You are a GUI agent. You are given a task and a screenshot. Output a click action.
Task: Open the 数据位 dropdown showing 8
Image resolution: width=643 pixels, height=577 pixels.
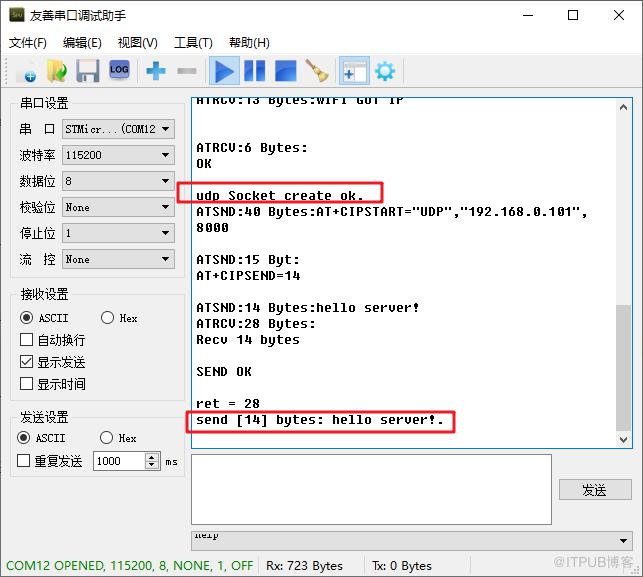point(119,181)
